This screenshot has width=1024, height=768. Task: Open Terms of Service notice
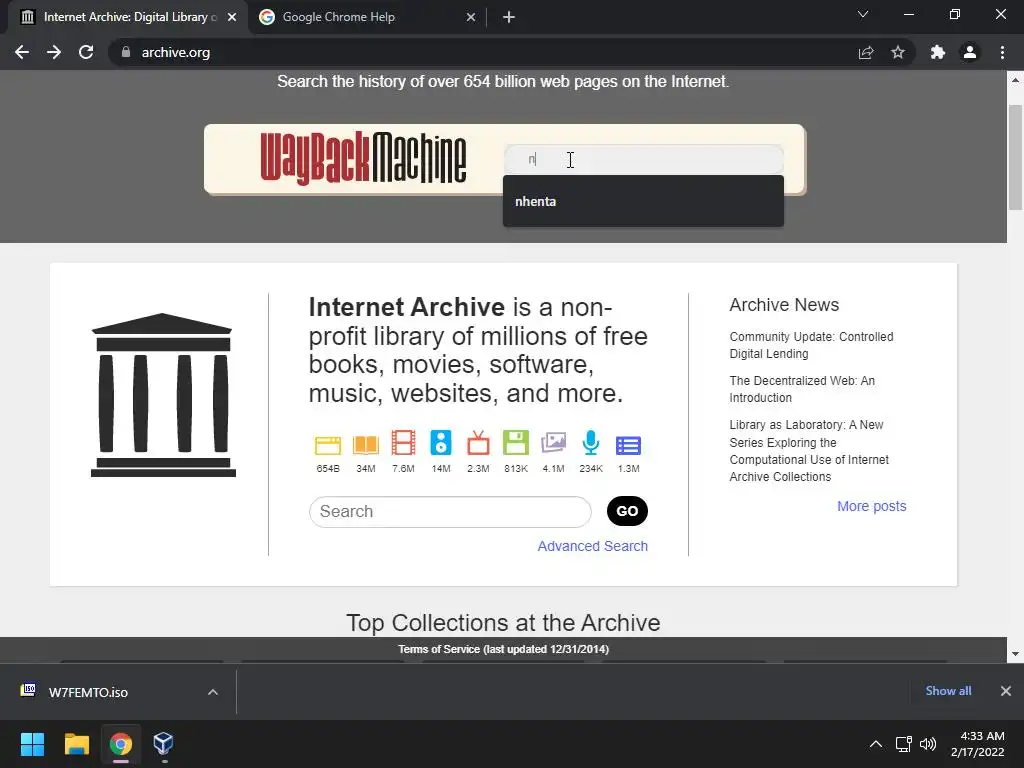tap(504, 649)
